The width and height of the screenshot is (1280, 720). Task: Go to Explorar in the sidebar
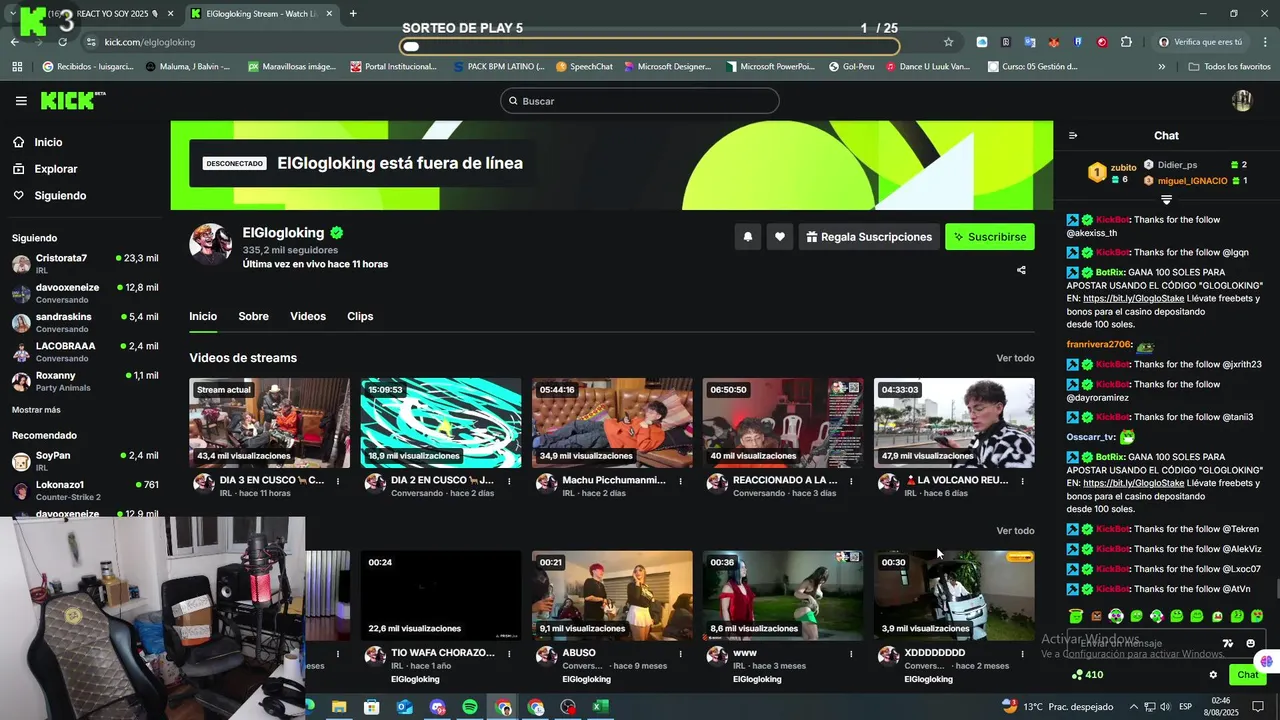tap(45, 169)
